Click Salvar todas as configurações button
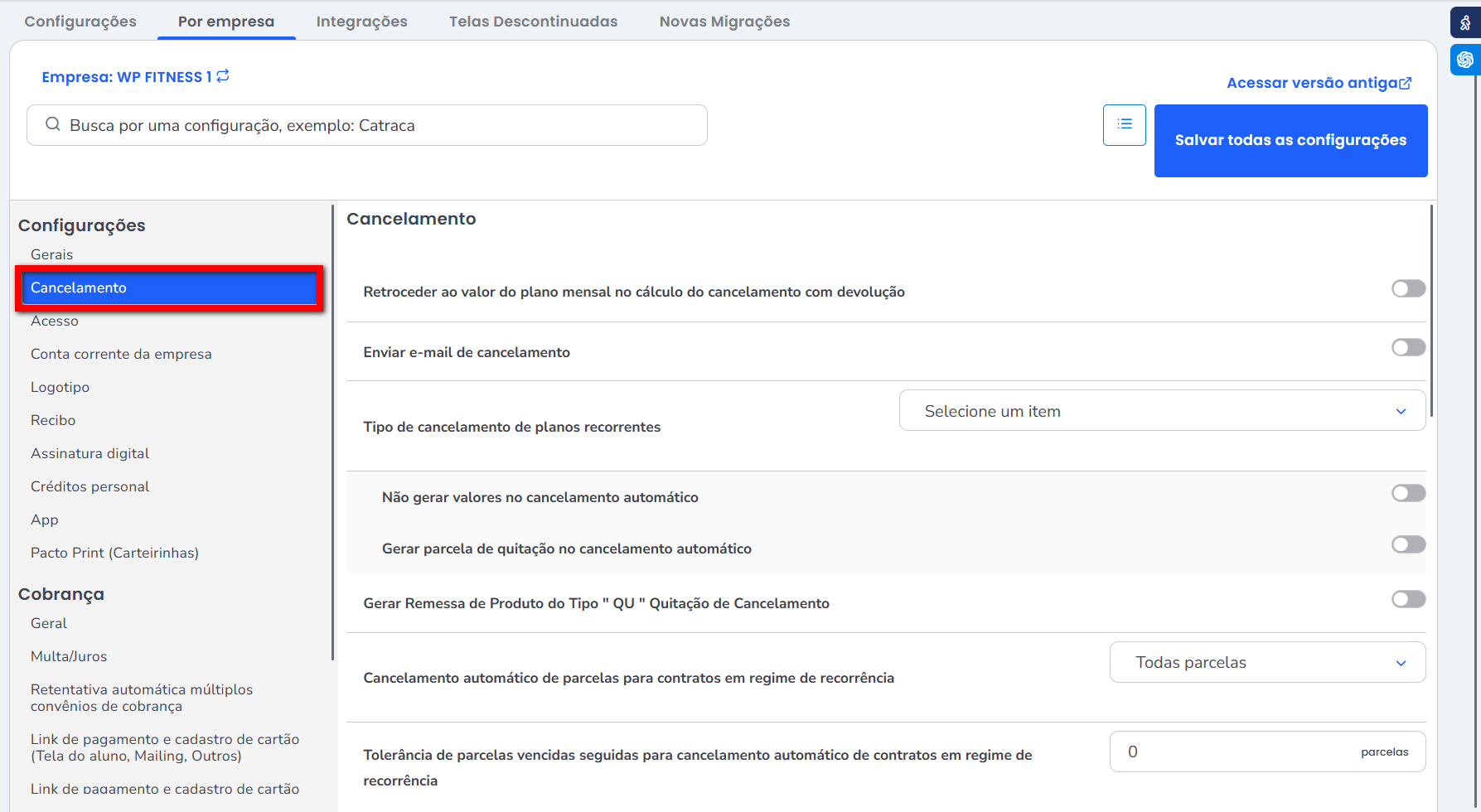This screenshot has width=1481, height=812. point(1290,140)
